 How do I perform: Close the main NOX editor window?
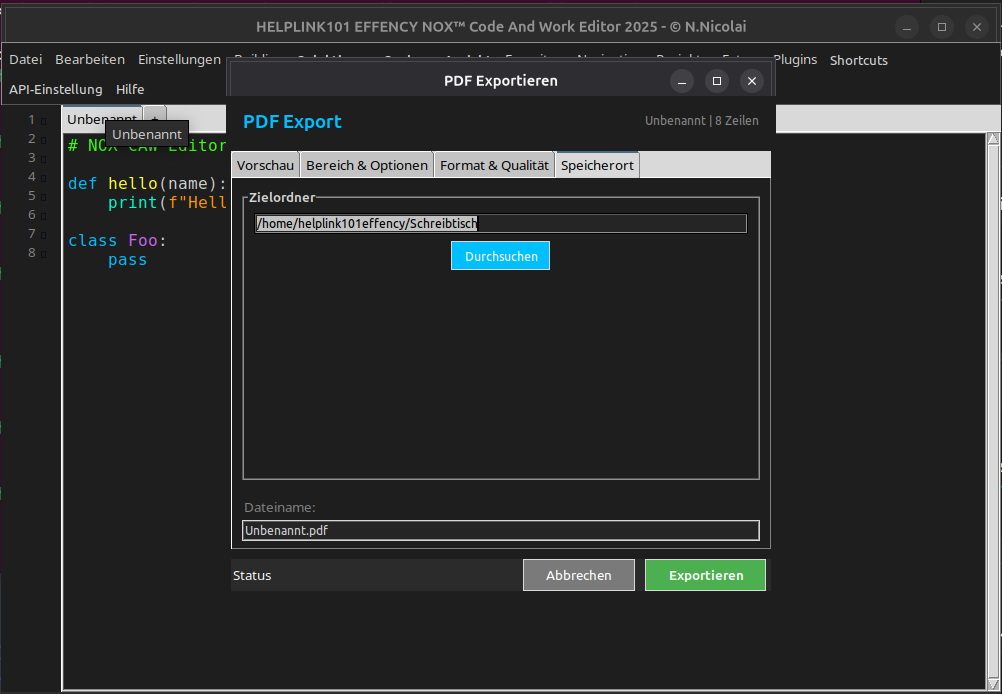[x=977, y=27]
